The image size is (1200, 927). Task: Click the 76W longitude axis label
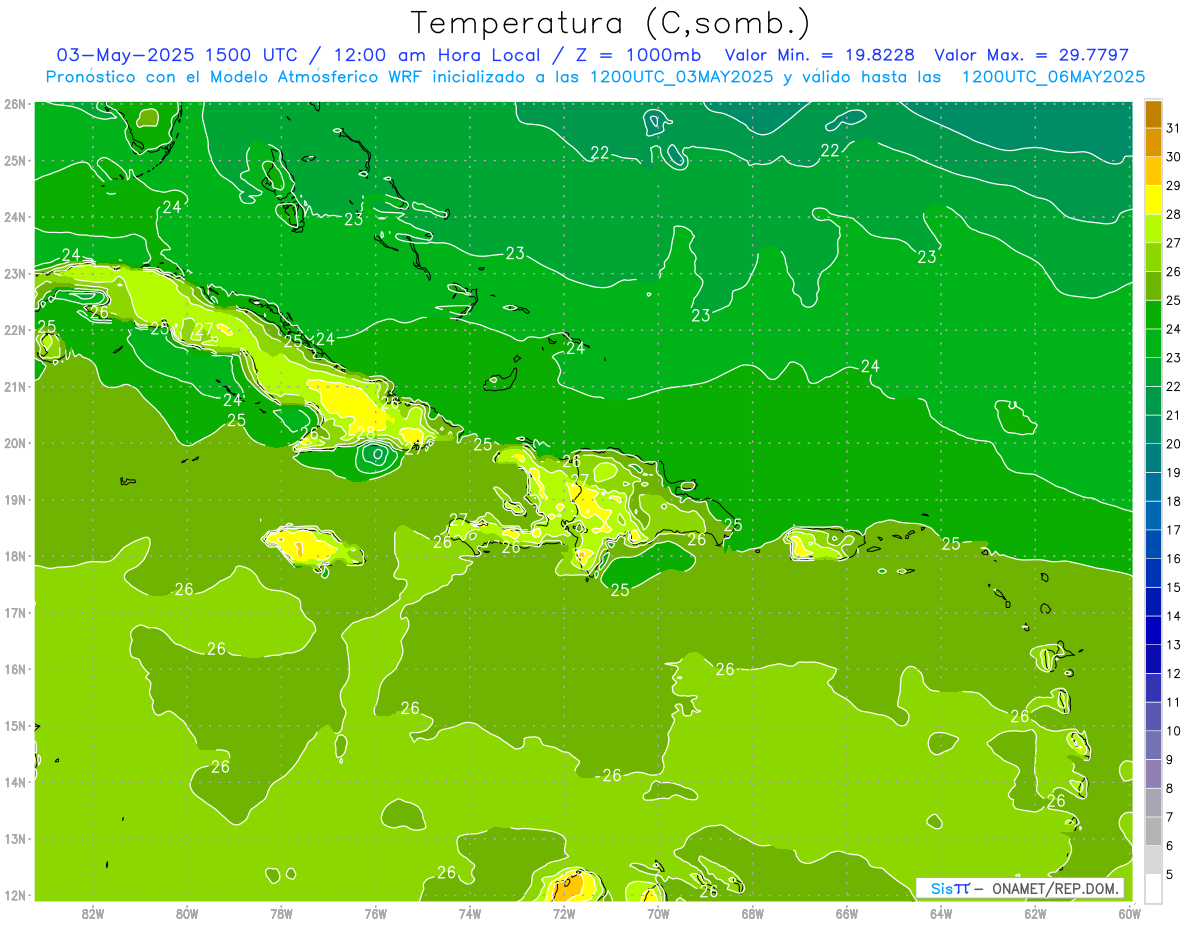click(x=375, y=913)
